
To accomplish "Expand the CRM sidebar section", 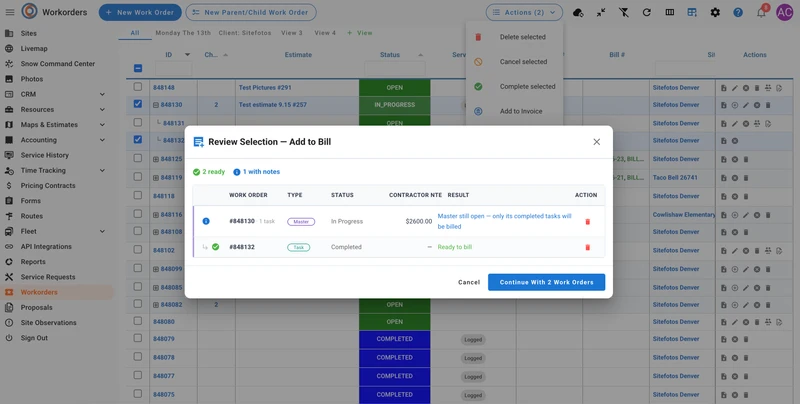I will coord(103,94).
